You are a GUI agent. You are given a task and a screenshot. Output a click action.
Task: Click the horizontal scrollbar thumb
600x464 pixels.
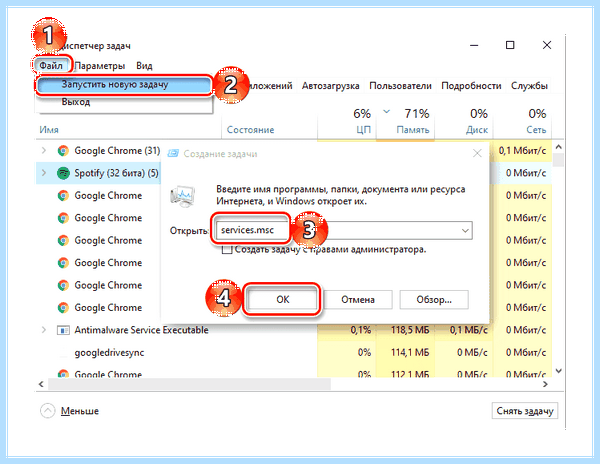point(189,384)
